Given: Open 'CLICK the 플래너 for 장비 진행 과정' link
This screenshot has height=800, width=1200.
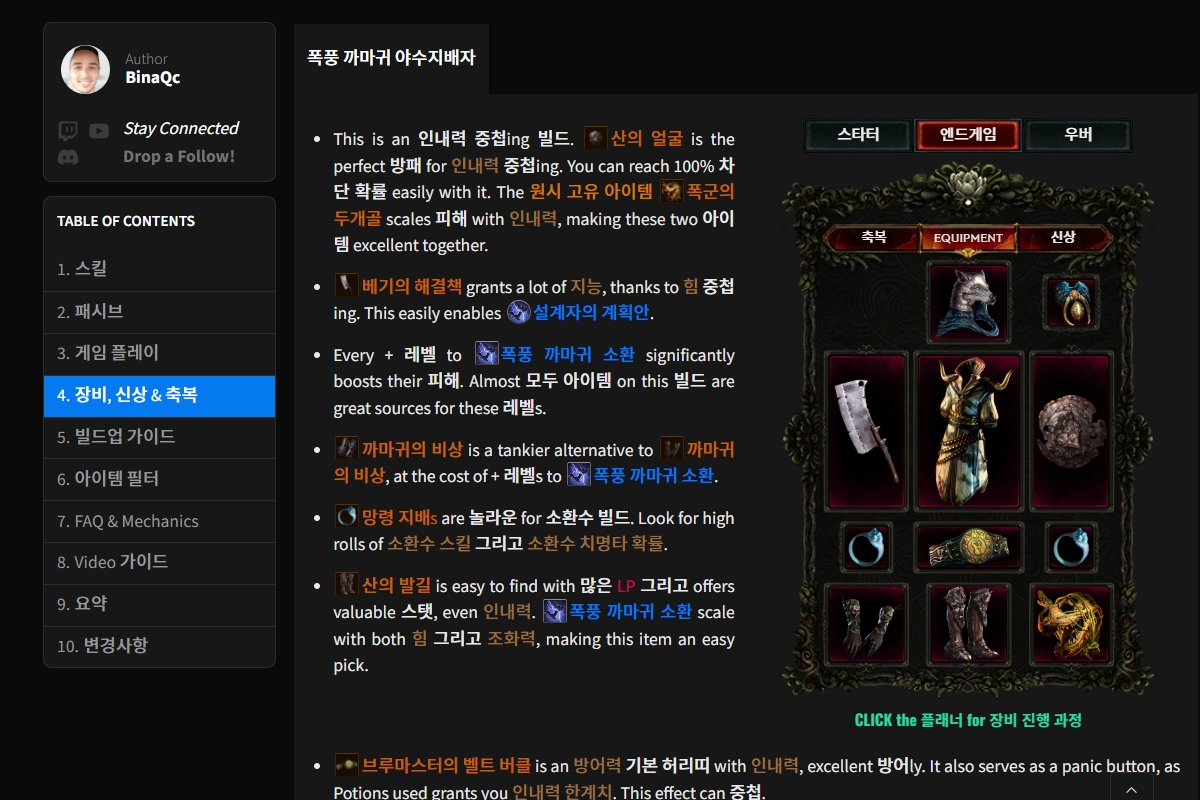Looking at the screenshot, I should 968,720.
